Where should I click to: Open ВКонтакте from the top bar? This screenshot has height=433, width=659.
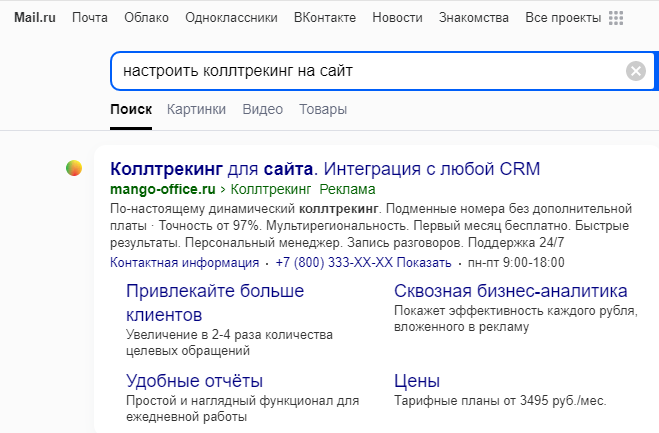click(326, 18)
